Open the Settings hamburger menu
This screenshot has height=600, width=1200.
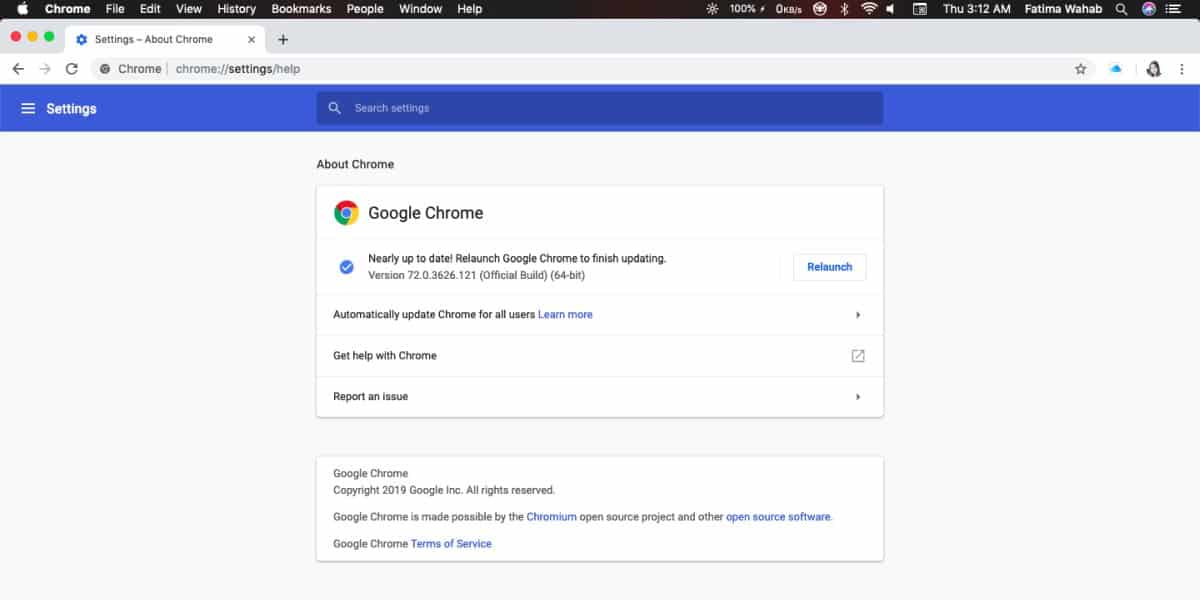click(29, 107)
